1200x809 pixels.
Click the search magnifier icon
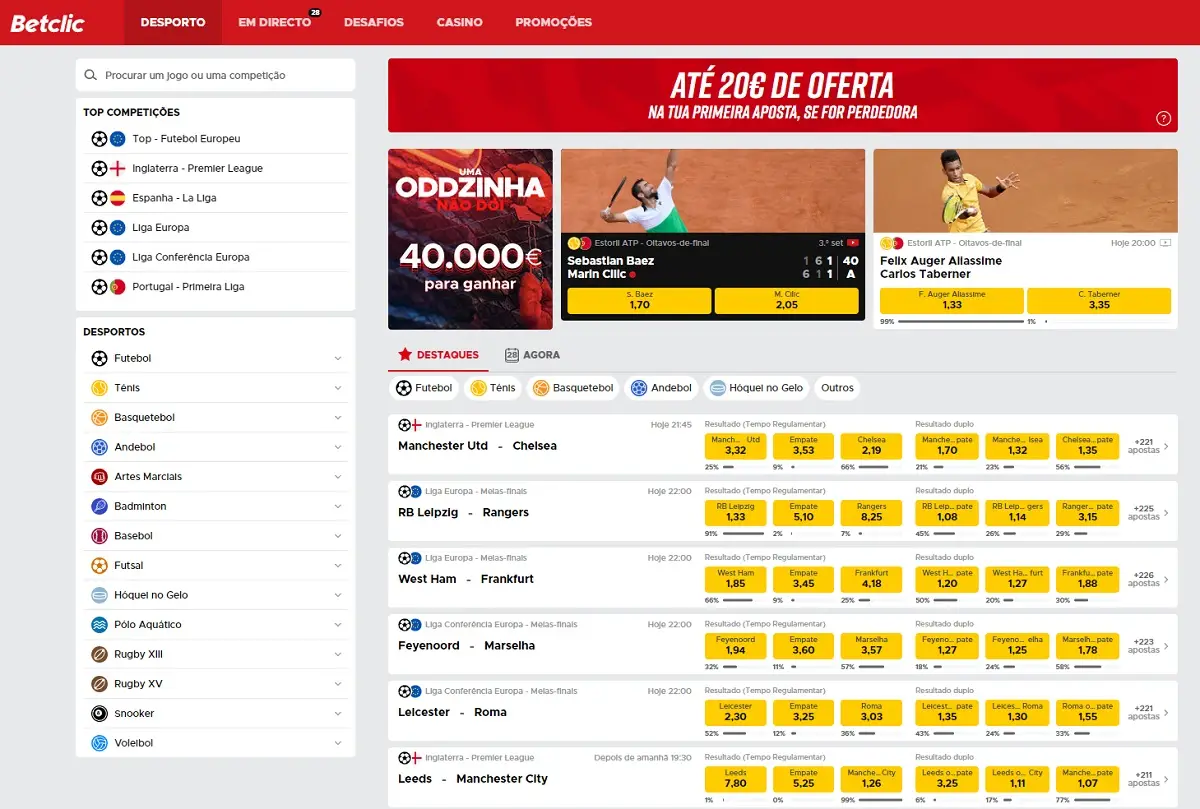(91, 75)
